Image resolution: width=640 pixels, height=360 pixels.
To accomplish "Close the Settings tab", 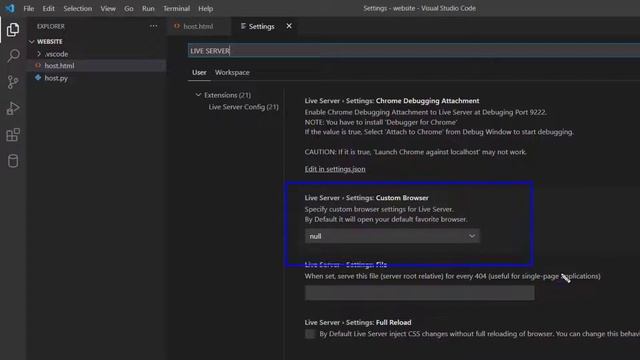I will (x=289, y=26).
